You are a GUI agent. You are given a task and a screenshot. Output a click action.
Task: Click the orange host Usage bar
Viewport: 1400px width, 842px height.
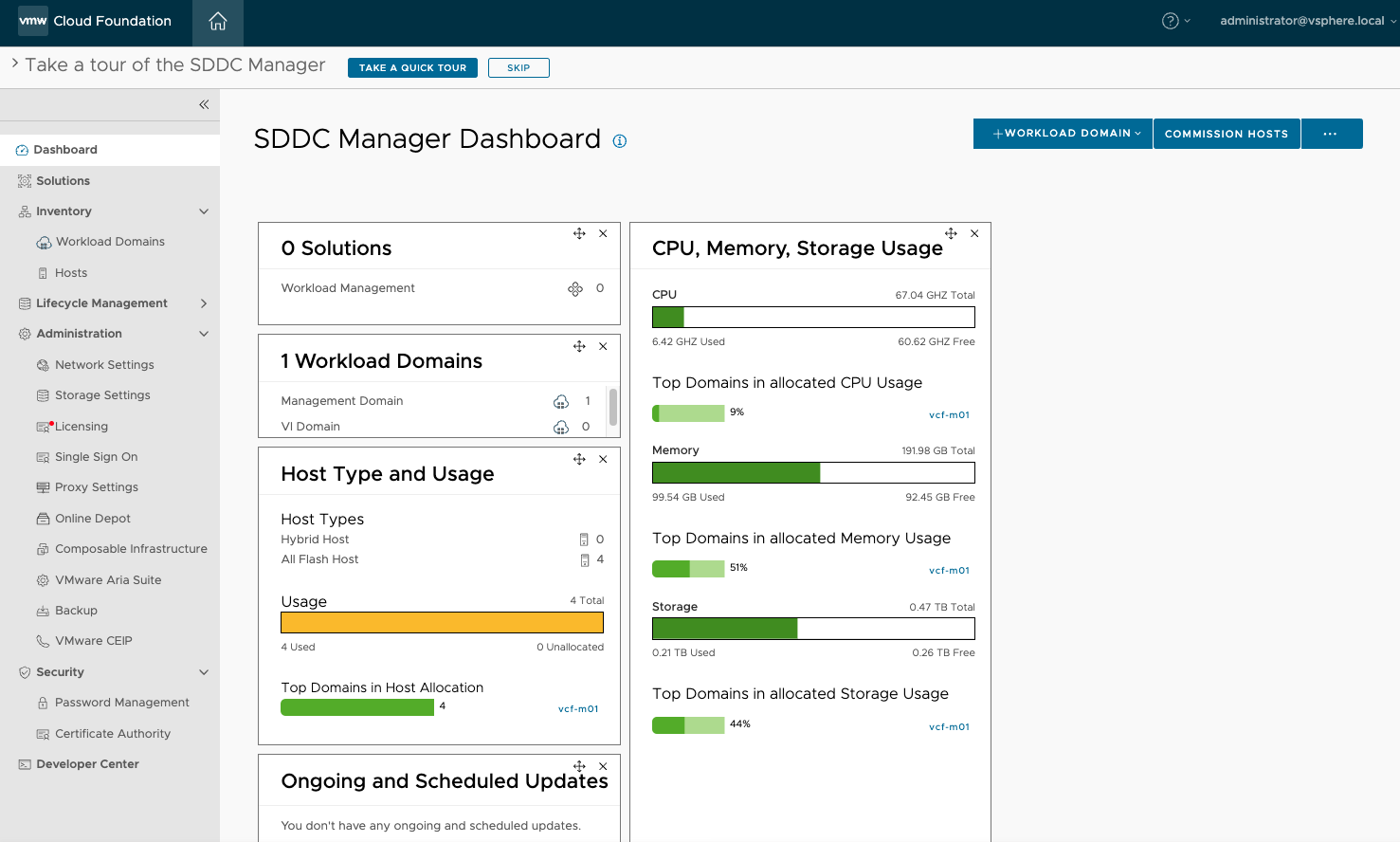(442, 622)
